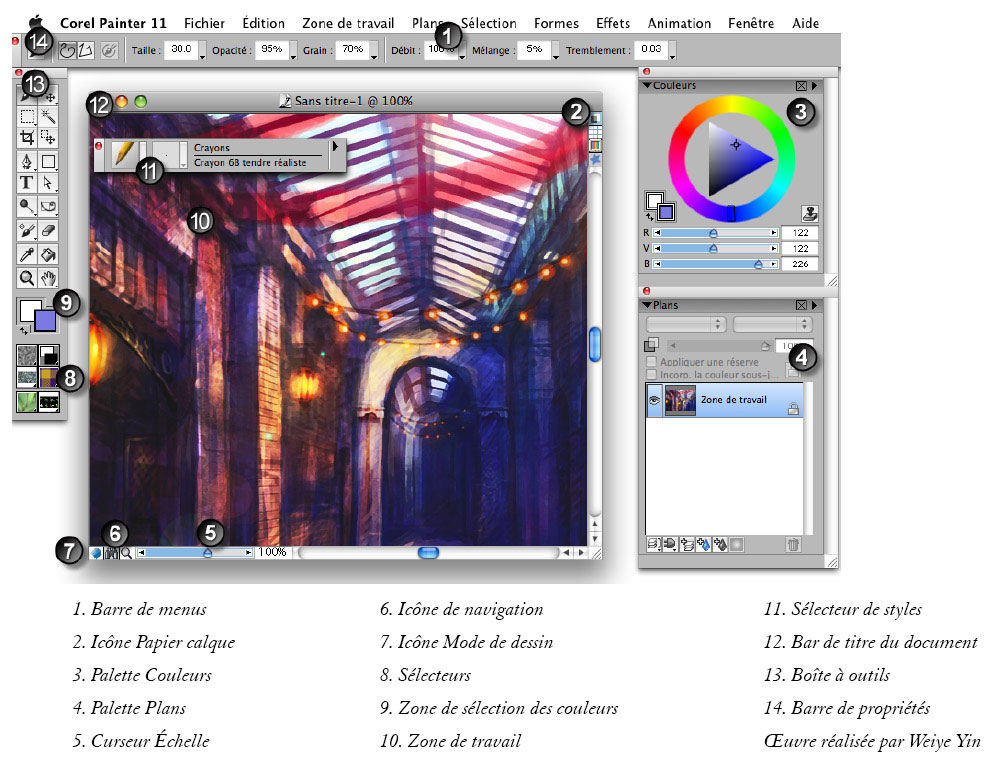Click the zoom magnifier in document footer
The image size is (1001, 777).
click(x=126, y=553)
